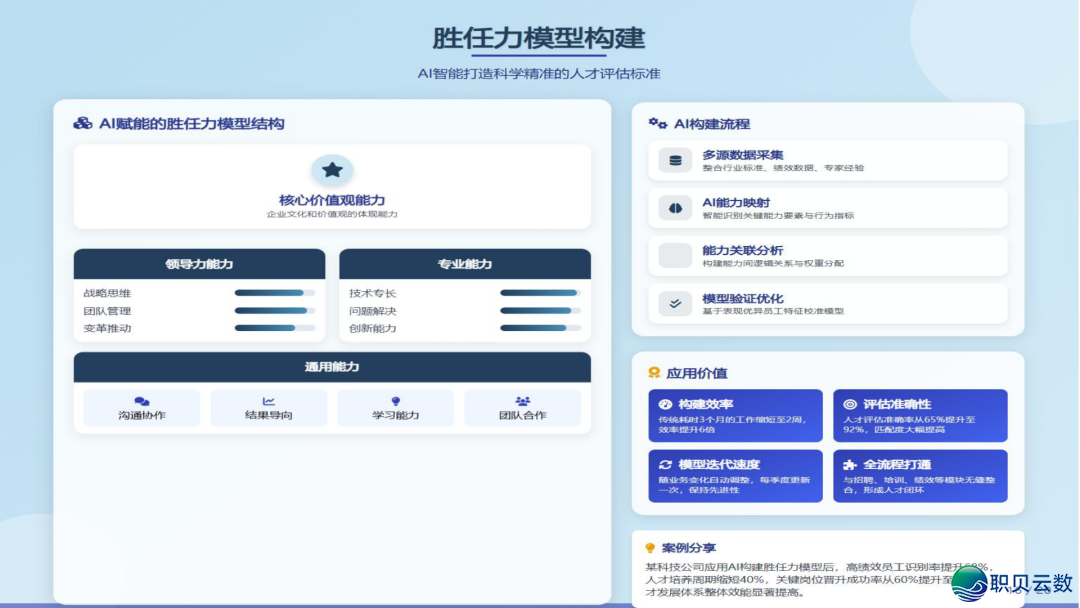Click the 问题解决 progress bar
1080x608 pixels.
[541, 311]
